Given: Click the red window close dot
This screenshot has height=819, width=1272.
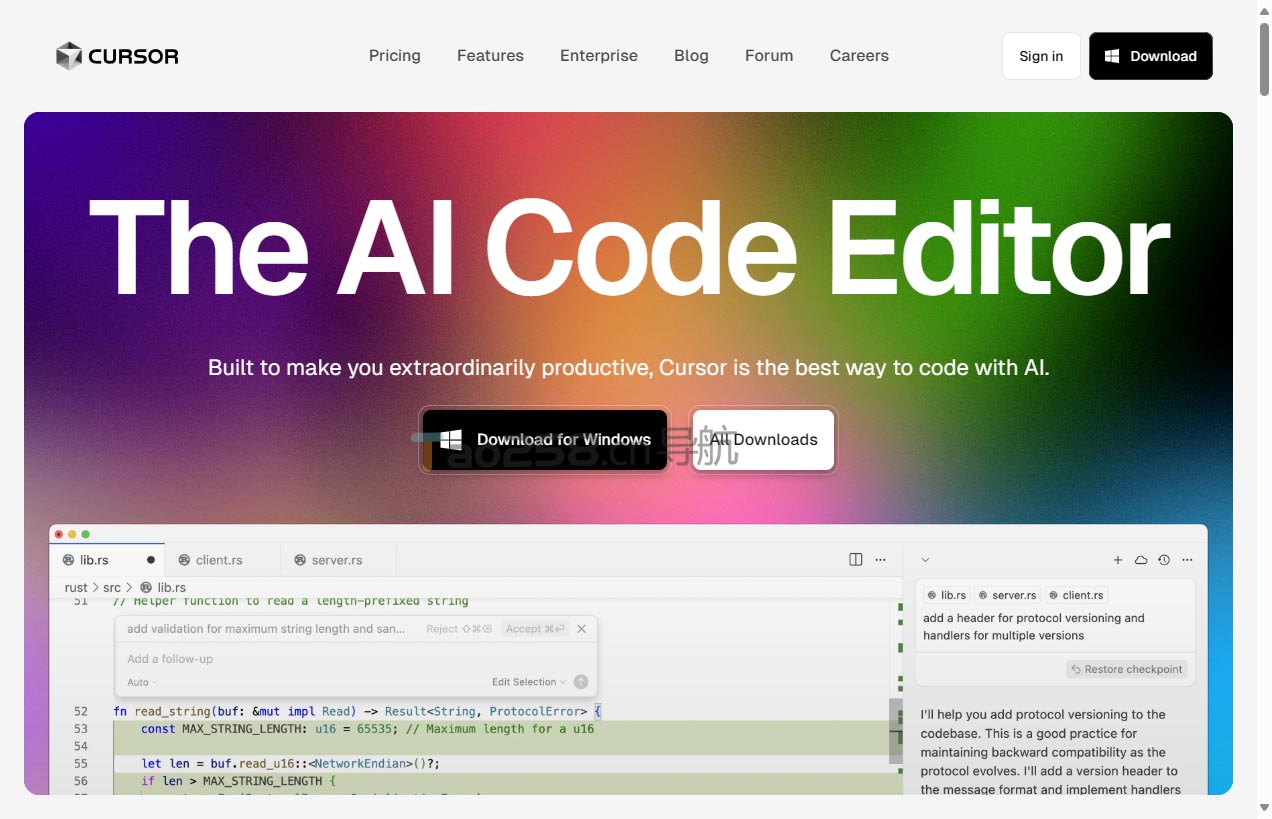Looking at the screenshot, I should coord(59,535).
